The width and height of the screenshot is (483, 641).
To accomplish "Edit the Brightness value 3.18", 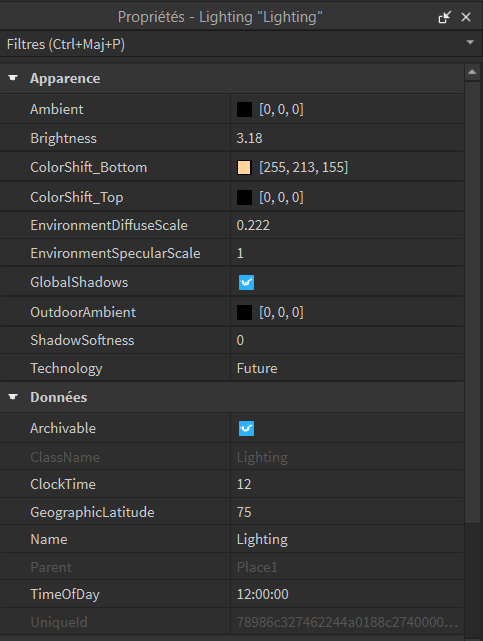I will point(347,138).
